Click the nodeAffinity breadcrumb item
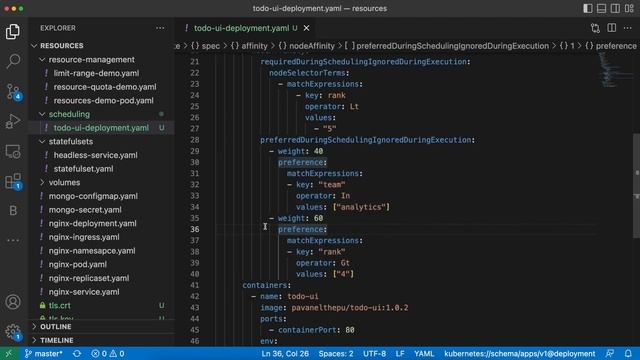The height and width of the screenshot is (360, 640). (306, 46)
